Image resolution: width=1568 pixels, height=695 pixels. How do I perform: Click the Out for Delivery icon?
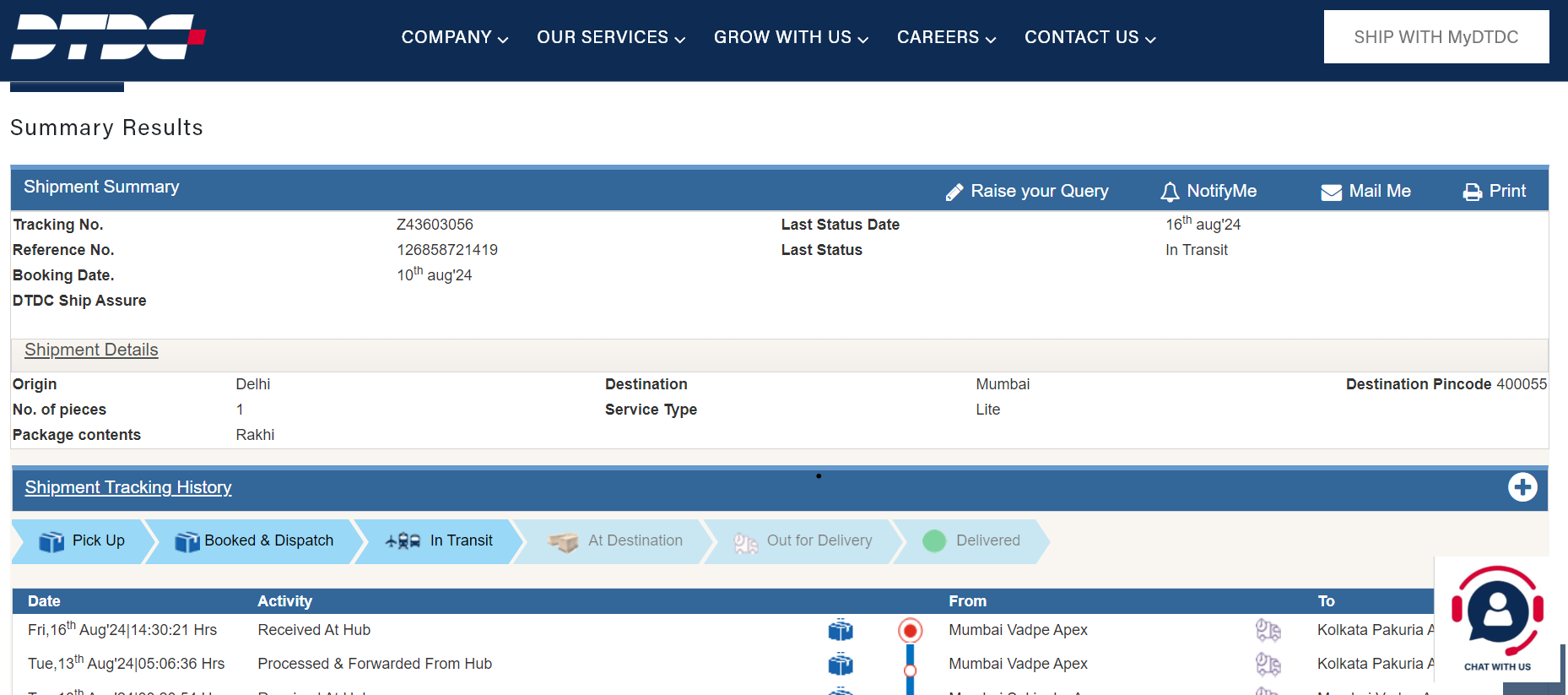(x=745, y=542)
